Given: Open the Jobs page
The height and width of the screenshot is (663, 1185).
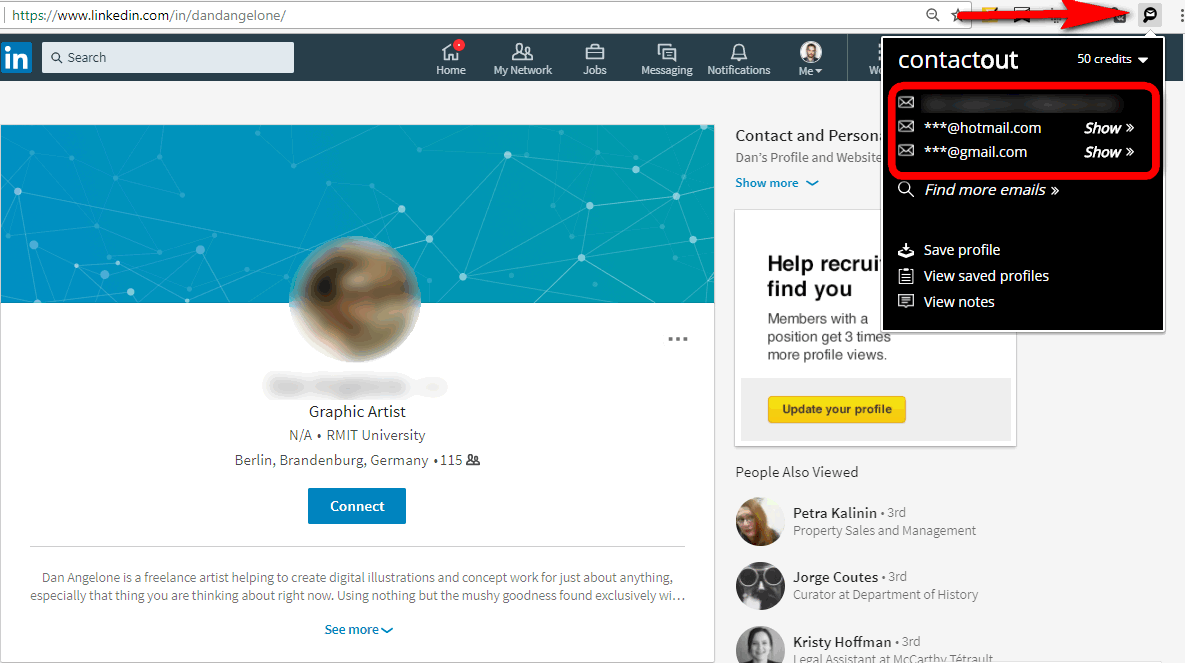Looking at the screenshot, I should click(x=595, y=58).
